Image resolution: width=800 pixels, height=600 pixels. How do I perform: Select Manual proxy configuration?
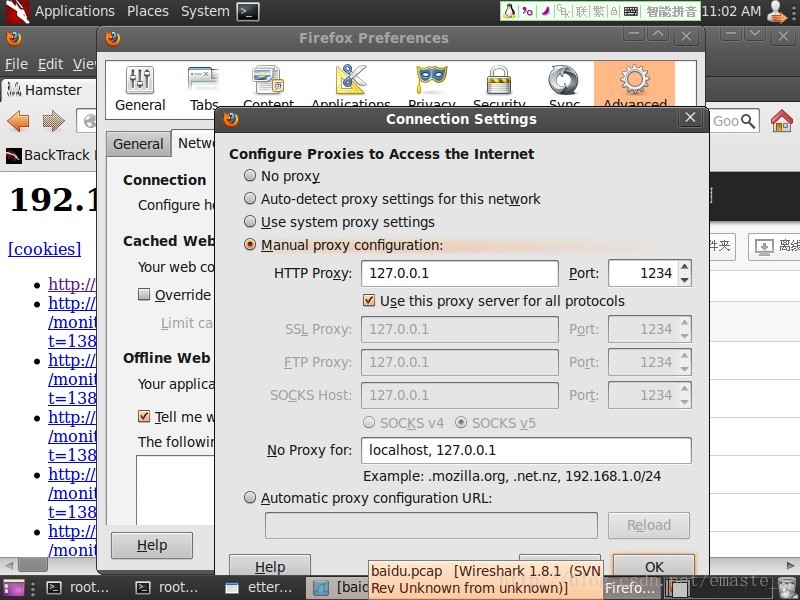tap(250, 245)
